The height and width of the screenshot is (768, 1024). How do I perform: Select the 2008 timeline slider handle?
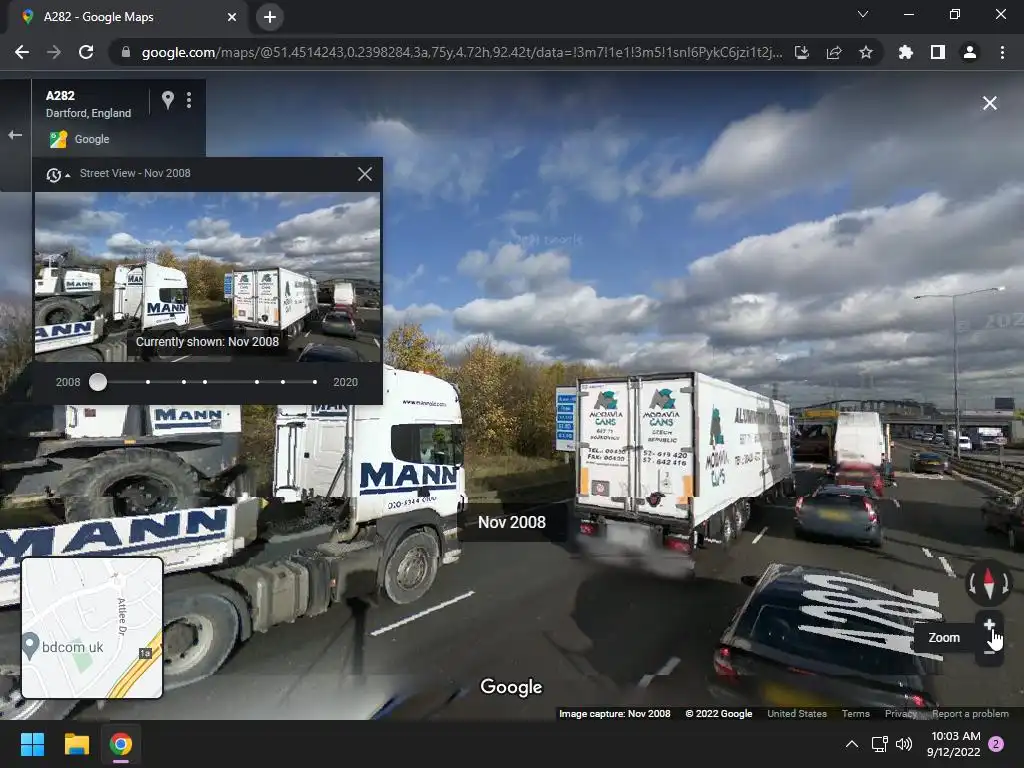98,382
